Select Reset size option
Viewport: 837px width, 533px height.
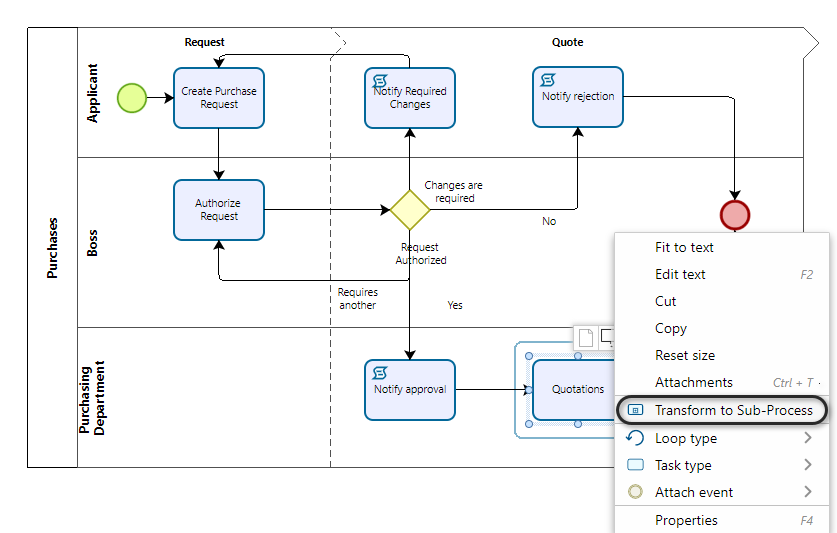tap(685, 355)
